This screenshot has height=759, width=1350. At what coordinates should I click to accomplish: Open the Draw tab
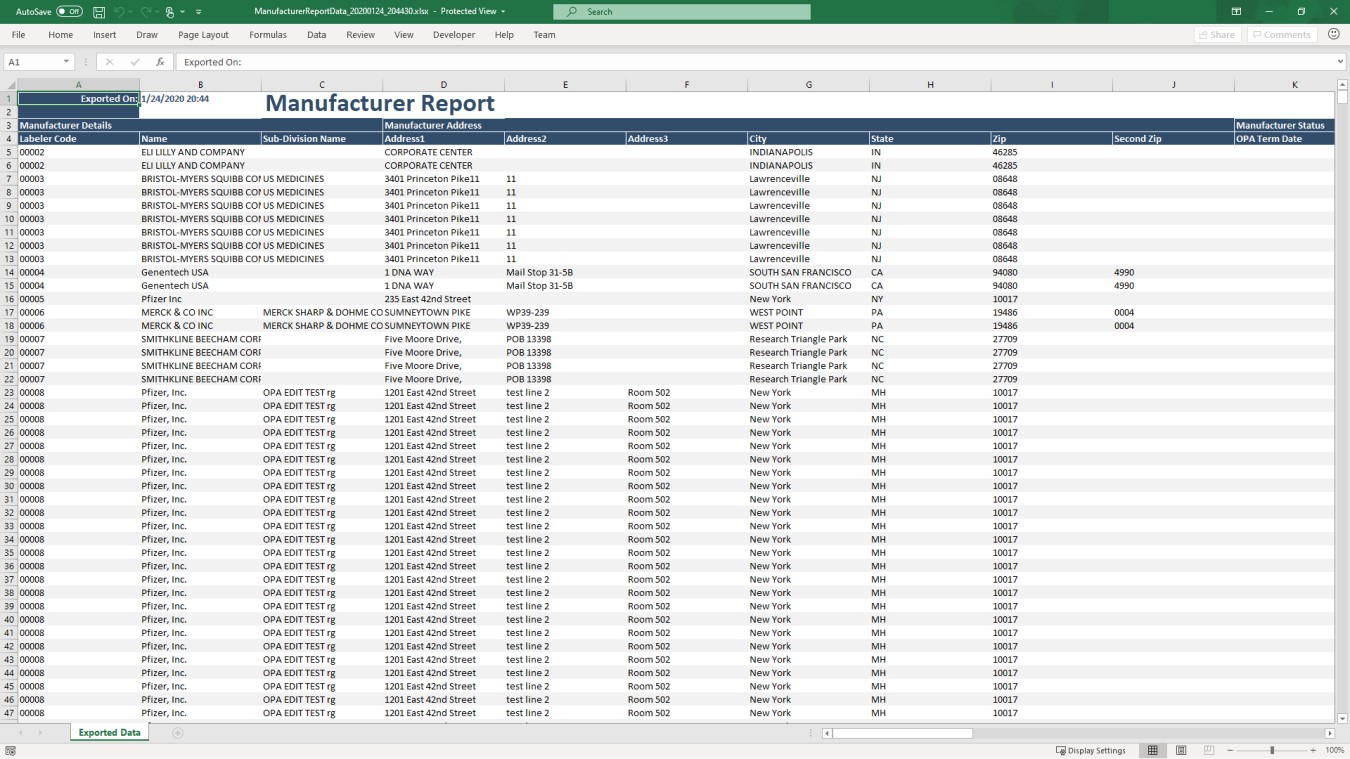point(147,35)
